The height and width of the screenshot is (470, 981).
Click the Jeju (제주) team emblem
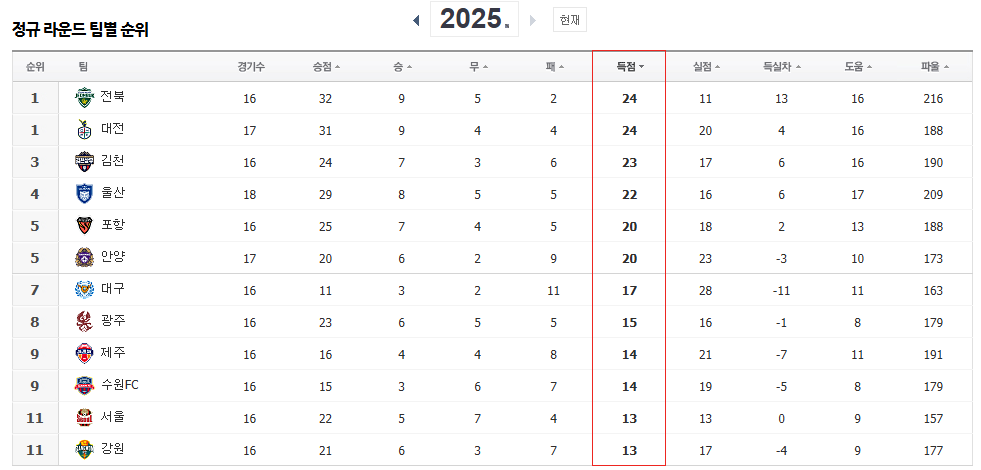point(83,354)
